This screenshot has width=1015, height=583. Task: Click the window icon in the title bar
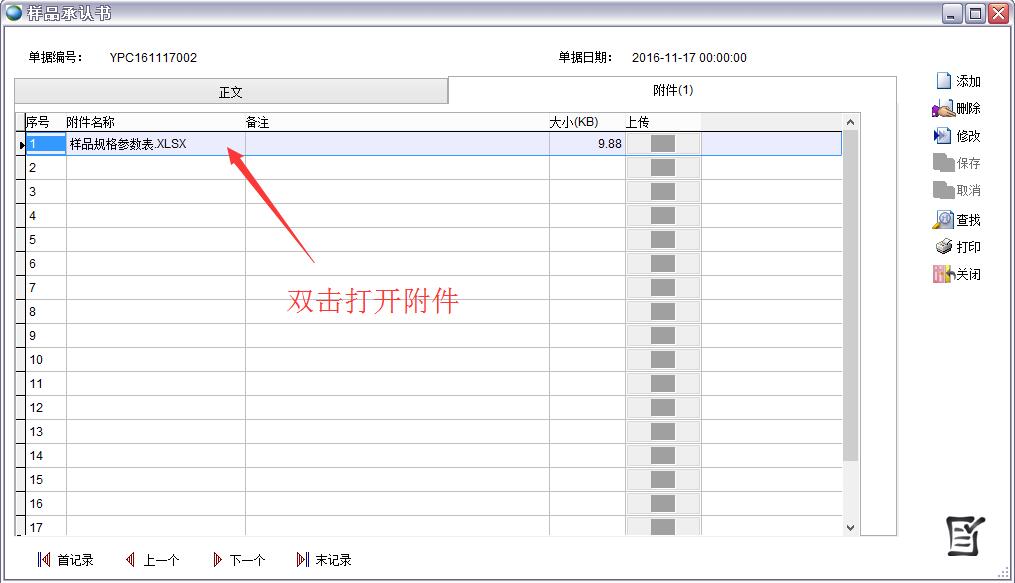coord(14,13)
